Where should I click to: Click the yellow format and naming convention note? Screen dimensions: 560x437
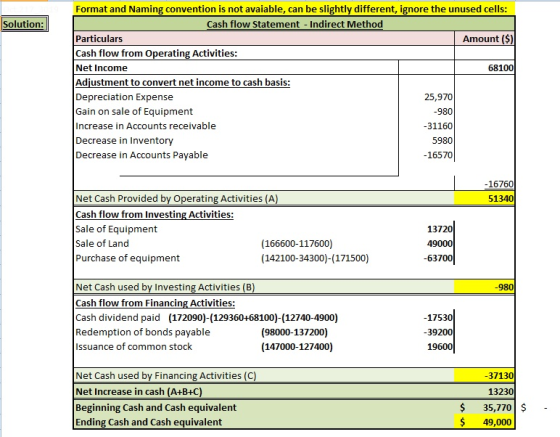click(294, 9)
